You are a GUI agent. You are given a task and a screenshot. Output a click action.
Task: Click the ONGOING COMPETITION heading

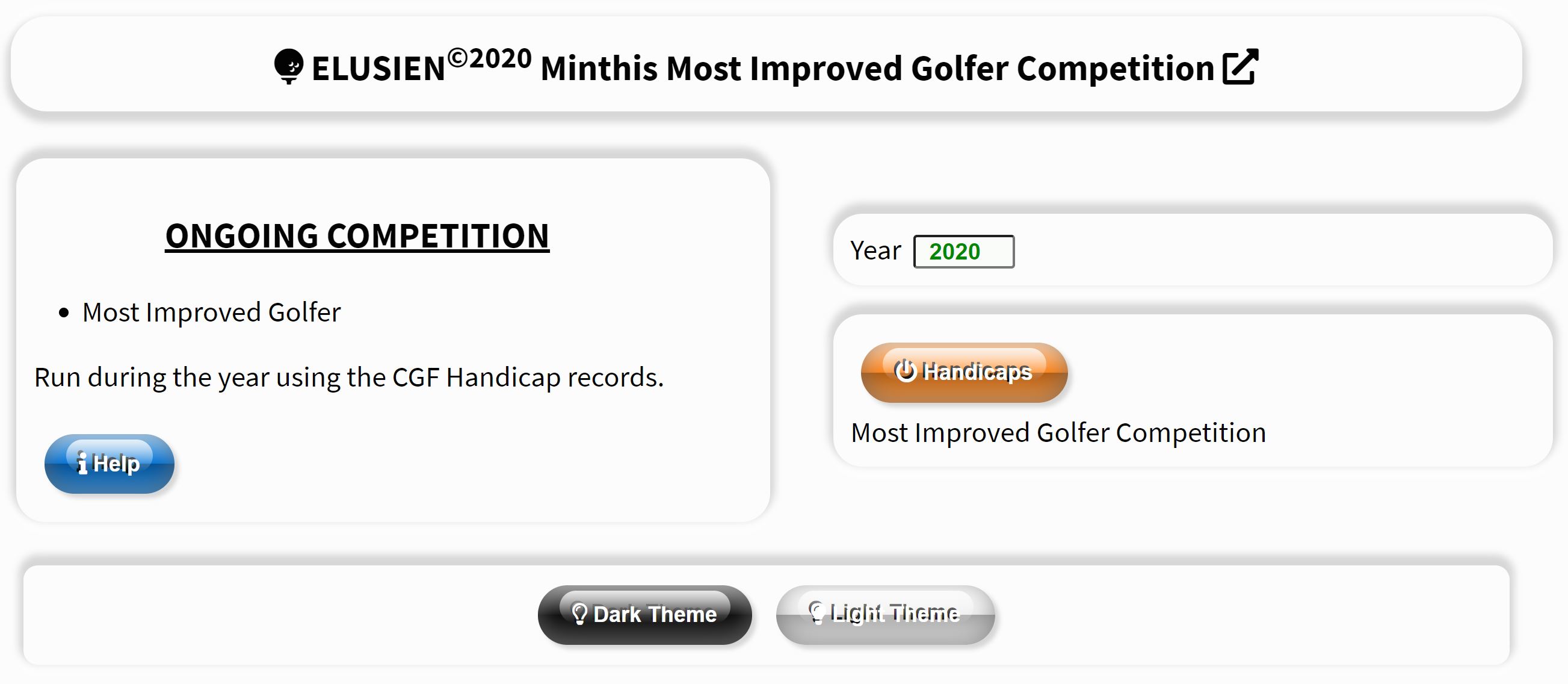click(x=357, y=236)
